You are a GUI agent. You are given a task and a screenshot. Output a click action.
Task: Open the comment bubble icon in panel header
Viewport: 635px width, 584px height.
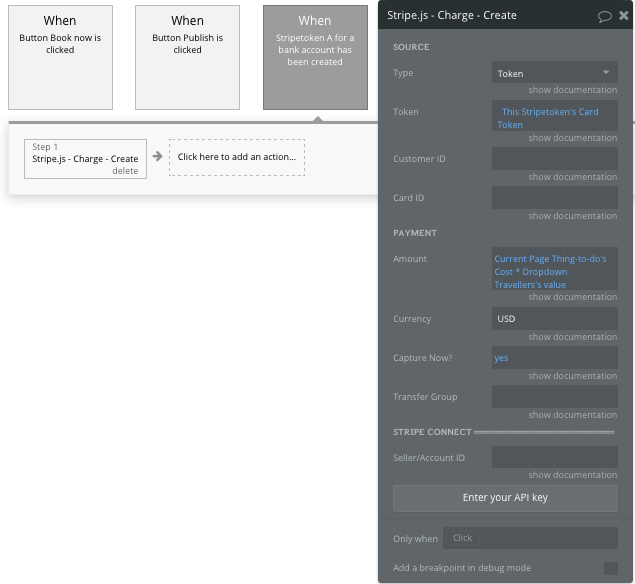604,16
